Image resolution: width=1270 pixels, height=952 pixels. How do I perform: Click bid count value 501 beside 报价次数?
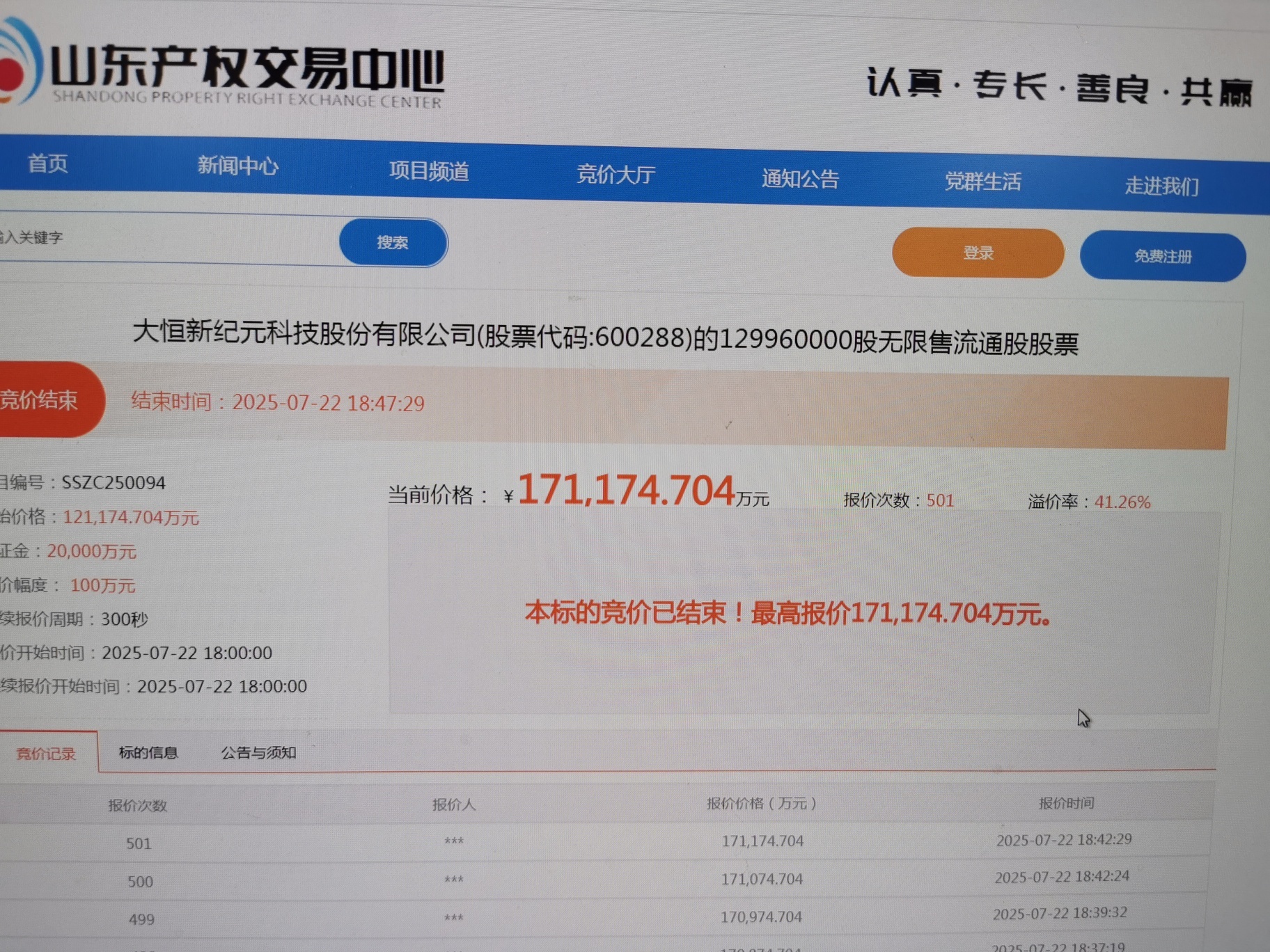pyautogui.click(x=940, y=500)
